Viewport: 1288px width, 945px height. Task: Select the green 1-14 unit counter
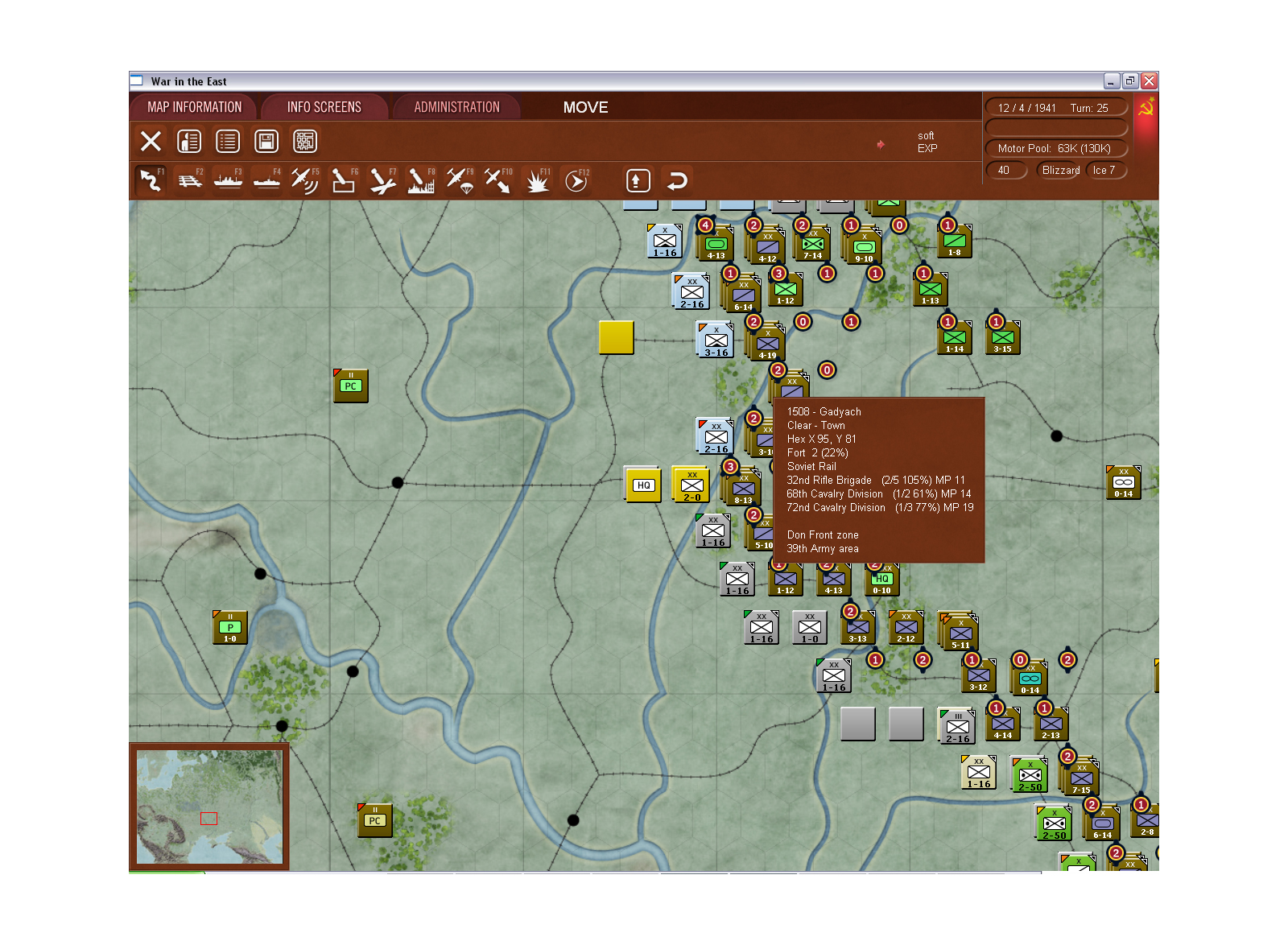tap(955, 338)
